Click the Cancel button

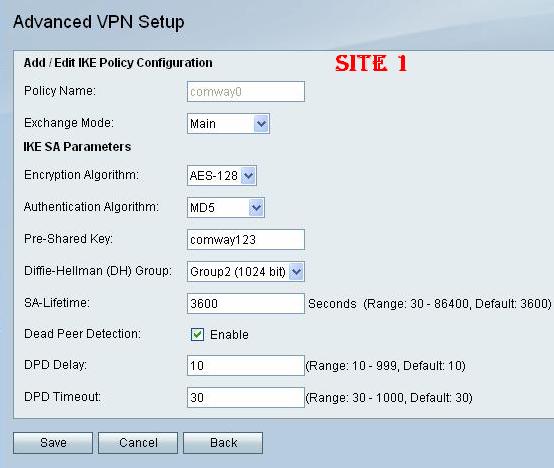point(138,443)
